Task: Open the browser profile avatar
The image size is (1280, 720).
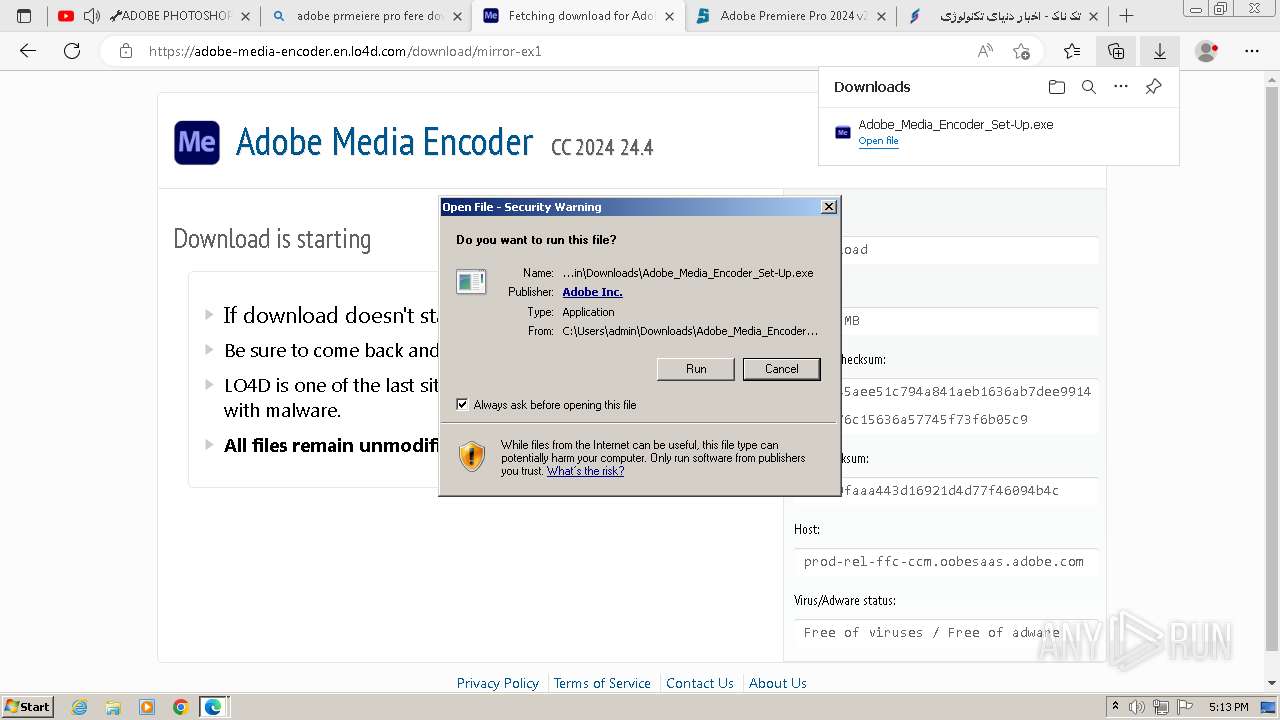Action: point(1207,51)
